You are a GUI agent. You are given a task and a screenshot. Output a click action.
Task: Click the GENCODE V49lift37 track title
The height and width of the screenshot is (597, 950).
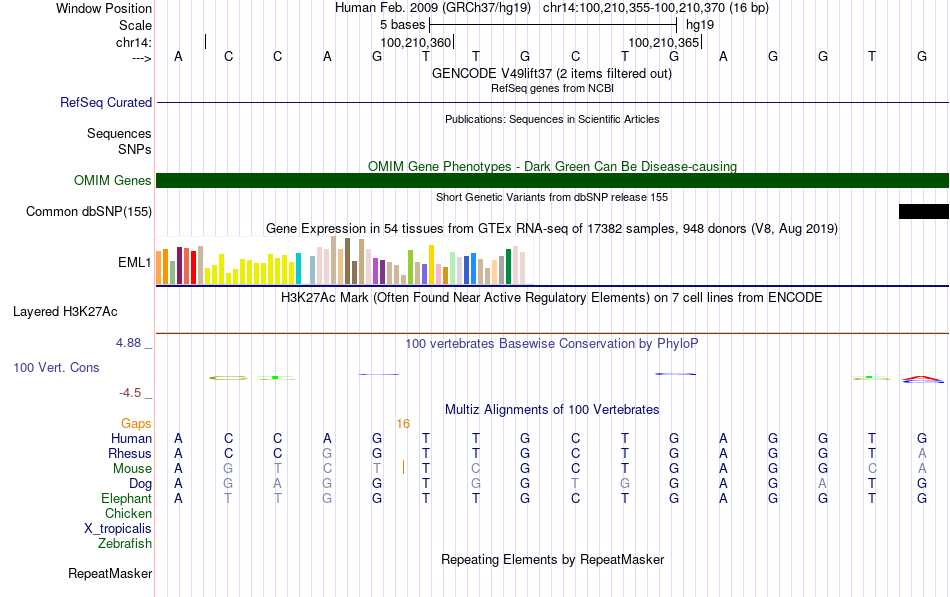(x=551, y=73)
